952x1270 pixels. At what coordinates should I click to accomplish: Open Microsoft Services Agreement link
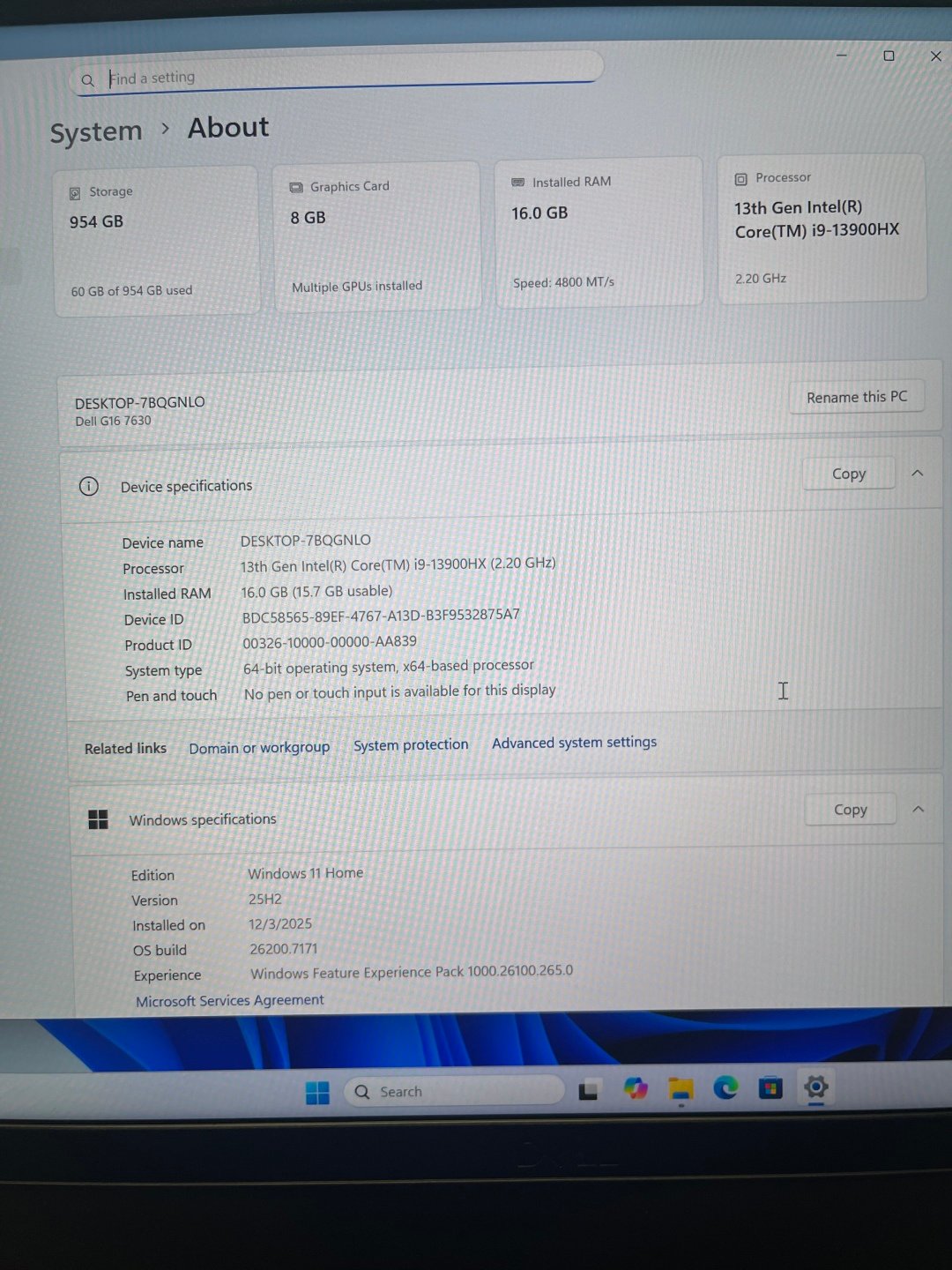[x=229, y=1001]
